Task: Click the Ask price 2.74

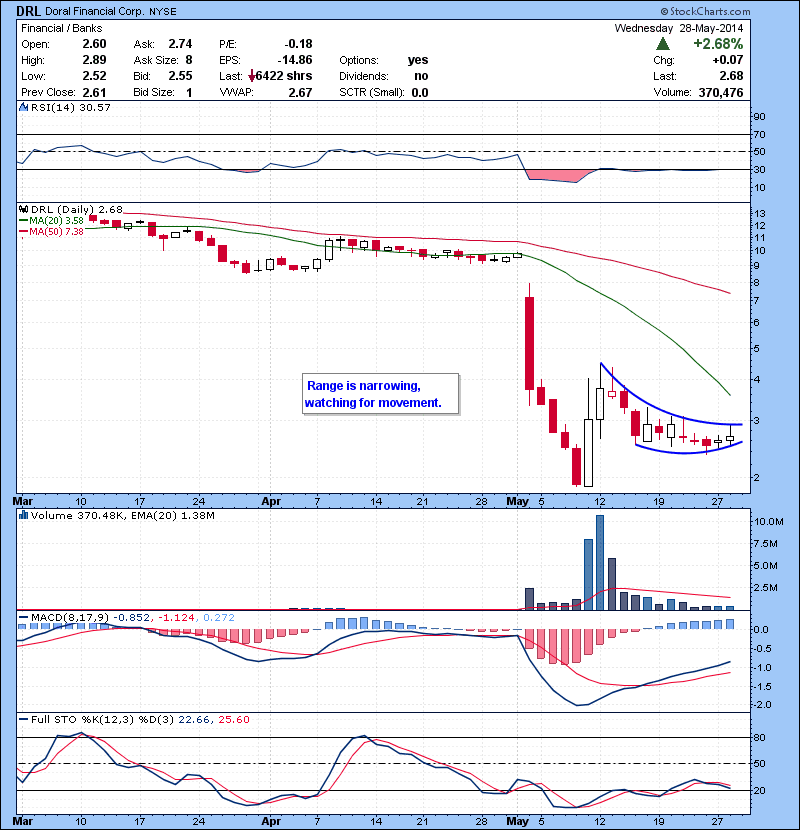Action: tap(180, 44)
